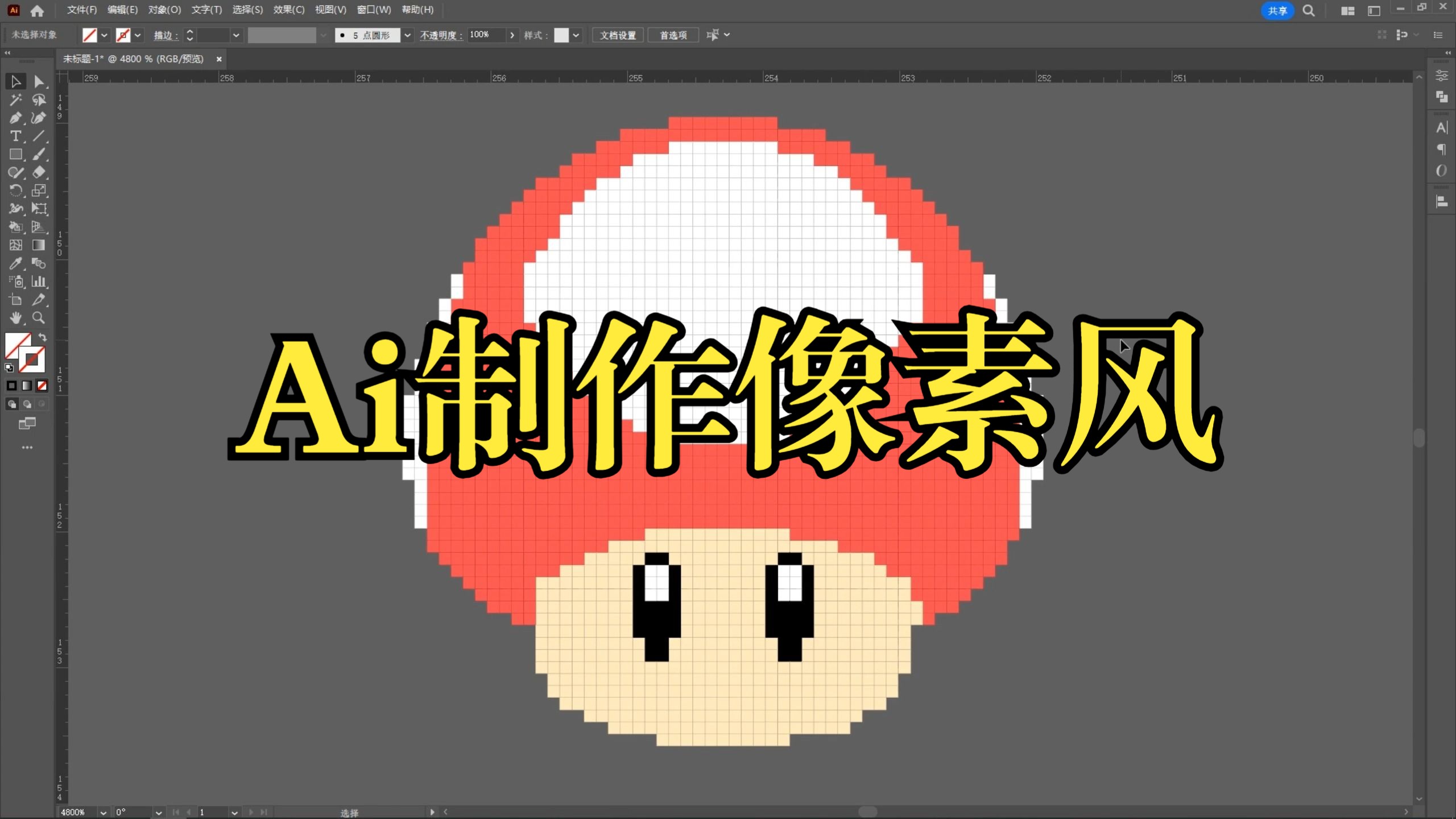Viewport: 1456px width, 819px height.
Task: Adjust stroke weight stepper arrows
Action: pos(190,35)
